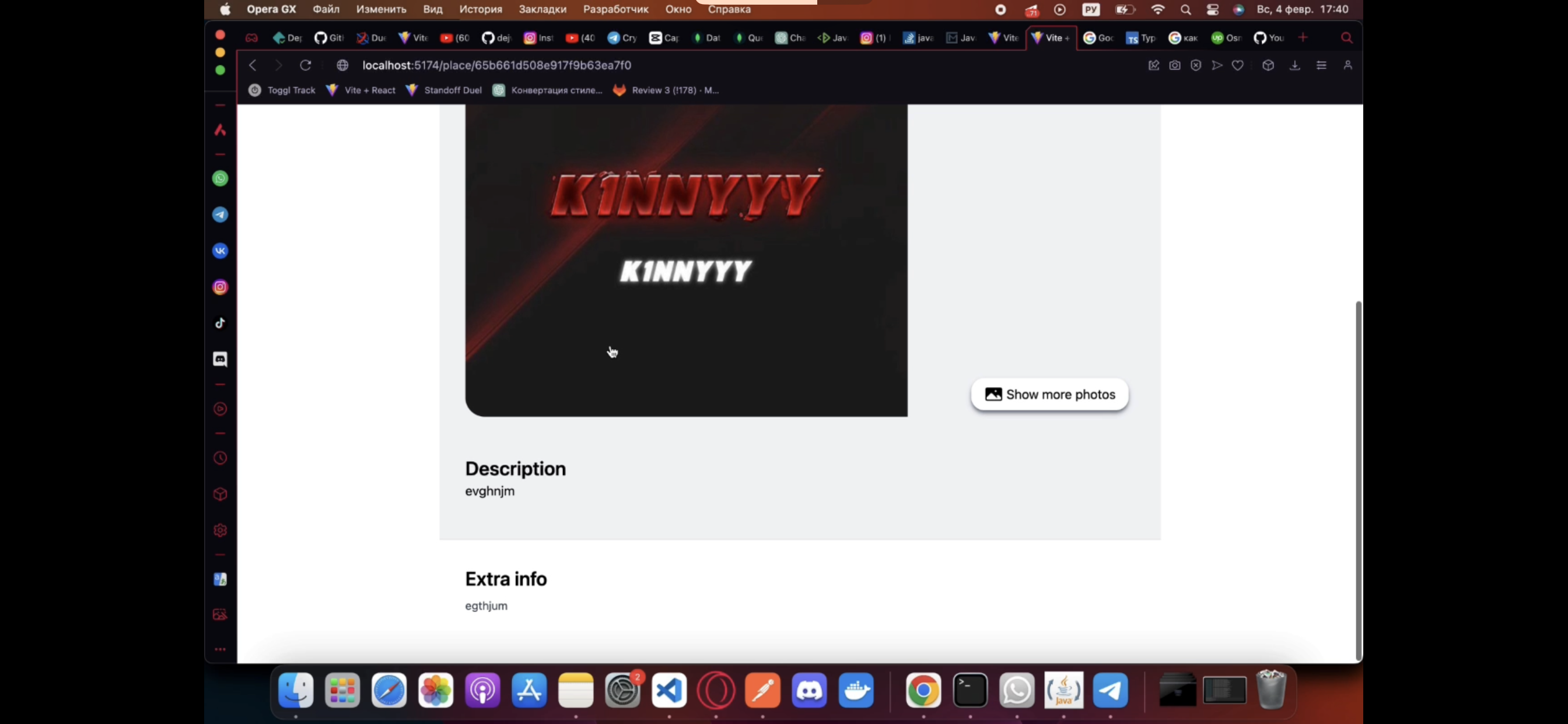1568x724 pixels.
Task: Open the sidebar player icon
Action: click(220, 409)
